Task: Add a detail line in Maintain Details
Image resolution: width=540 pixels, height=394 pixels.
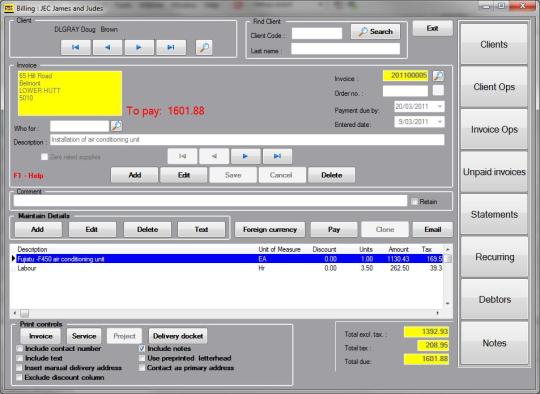Action: tap(38, 229)
